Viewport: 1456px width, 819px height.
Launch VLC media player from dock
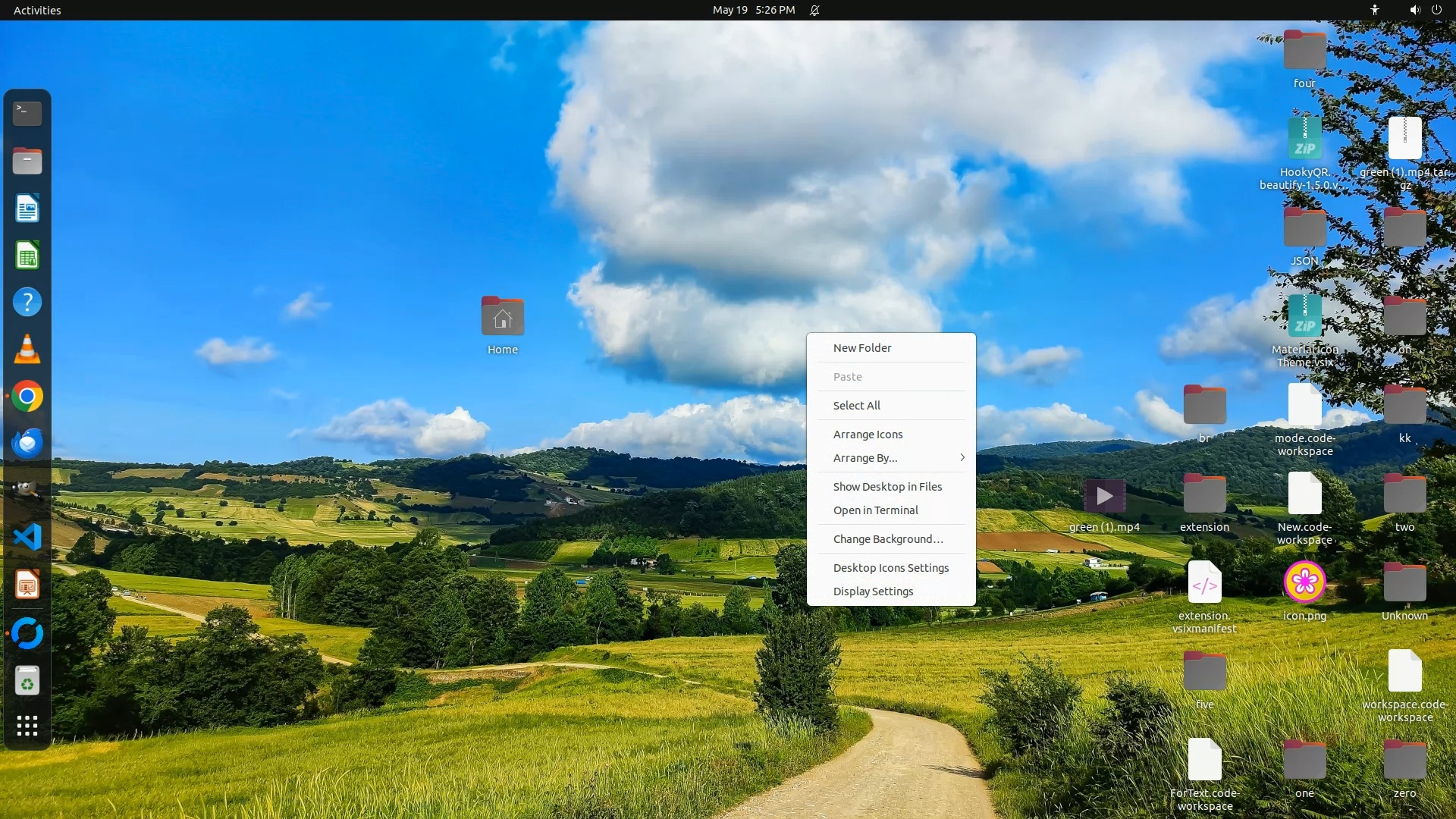27,350
